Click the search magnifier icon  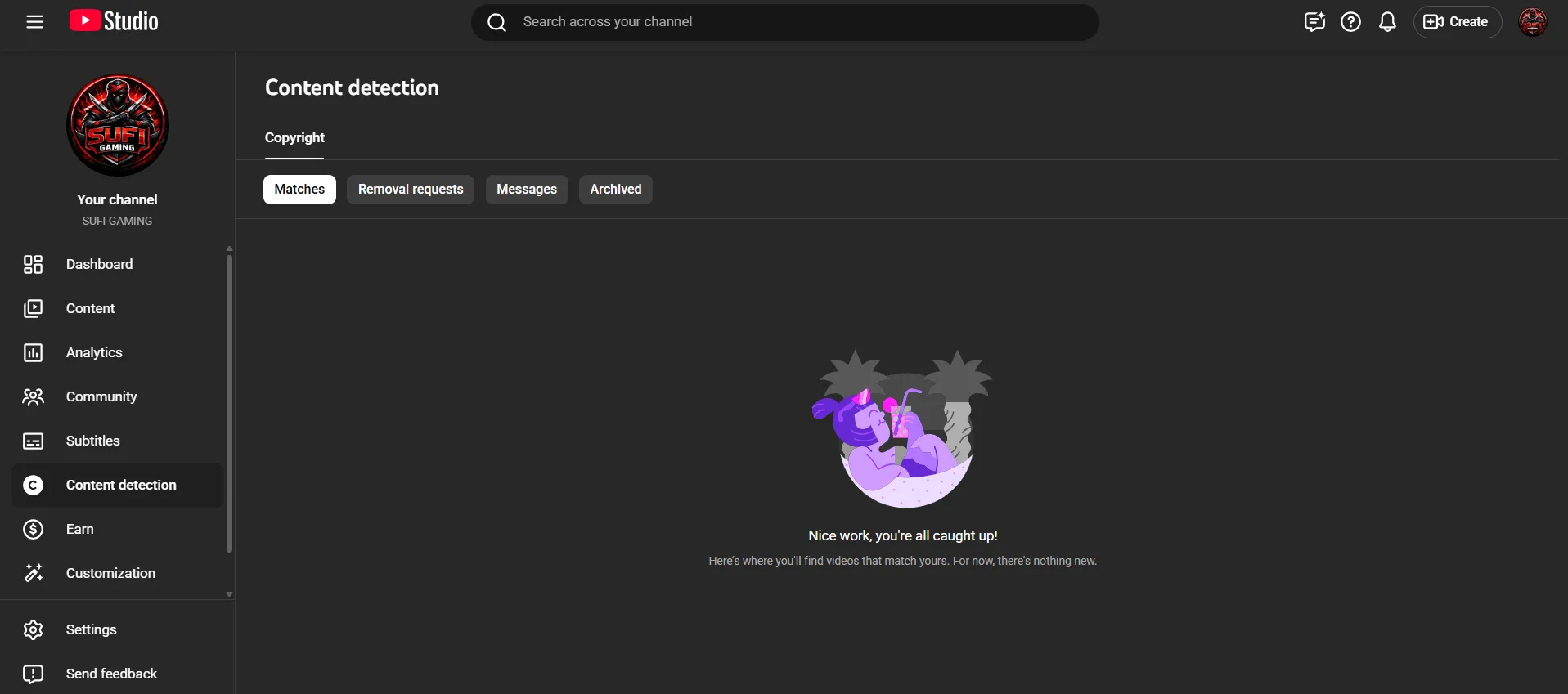(496, 22)
